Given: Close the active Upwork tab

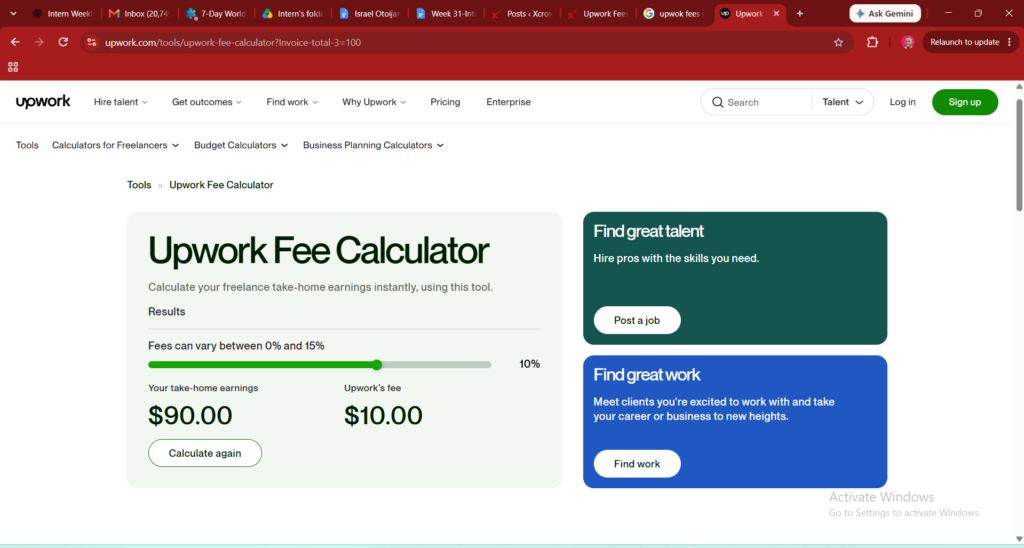Looking at the screenshot, I should tap(776, 13).
